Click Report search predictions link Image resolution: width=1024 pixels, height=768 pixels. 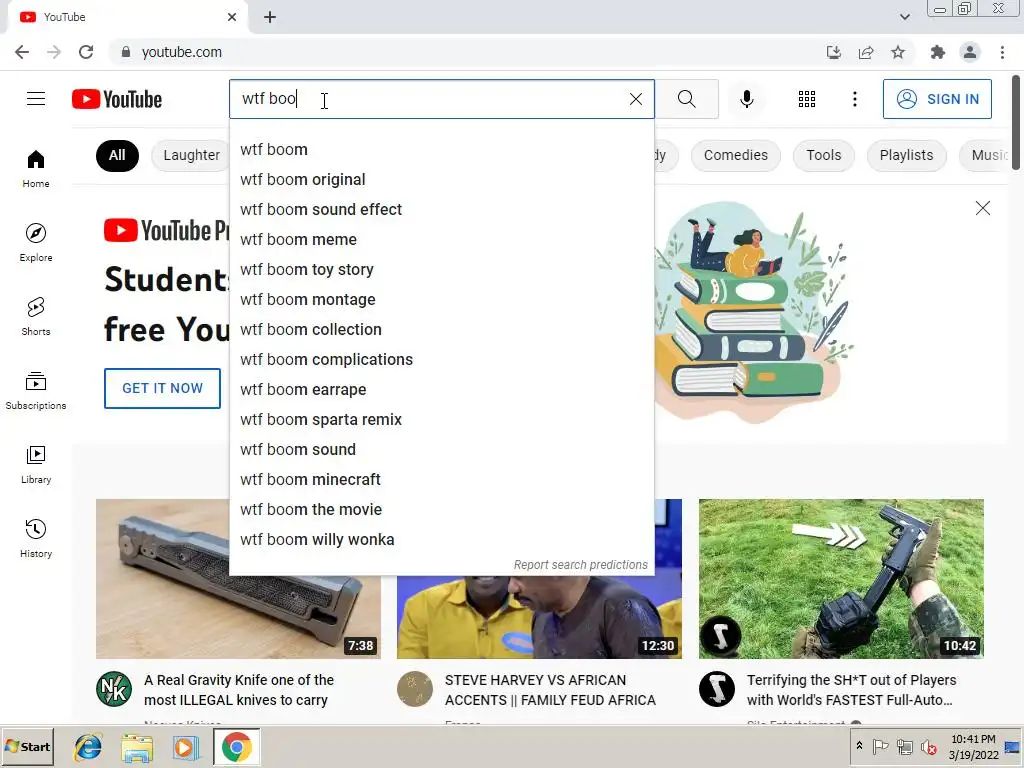click(581, 565)
